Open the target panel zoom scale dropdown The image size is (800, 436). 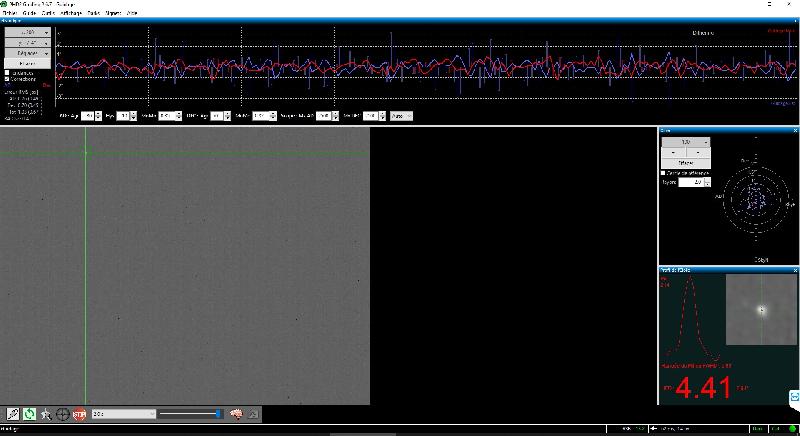pyautogui.click(x=686, y=142)
